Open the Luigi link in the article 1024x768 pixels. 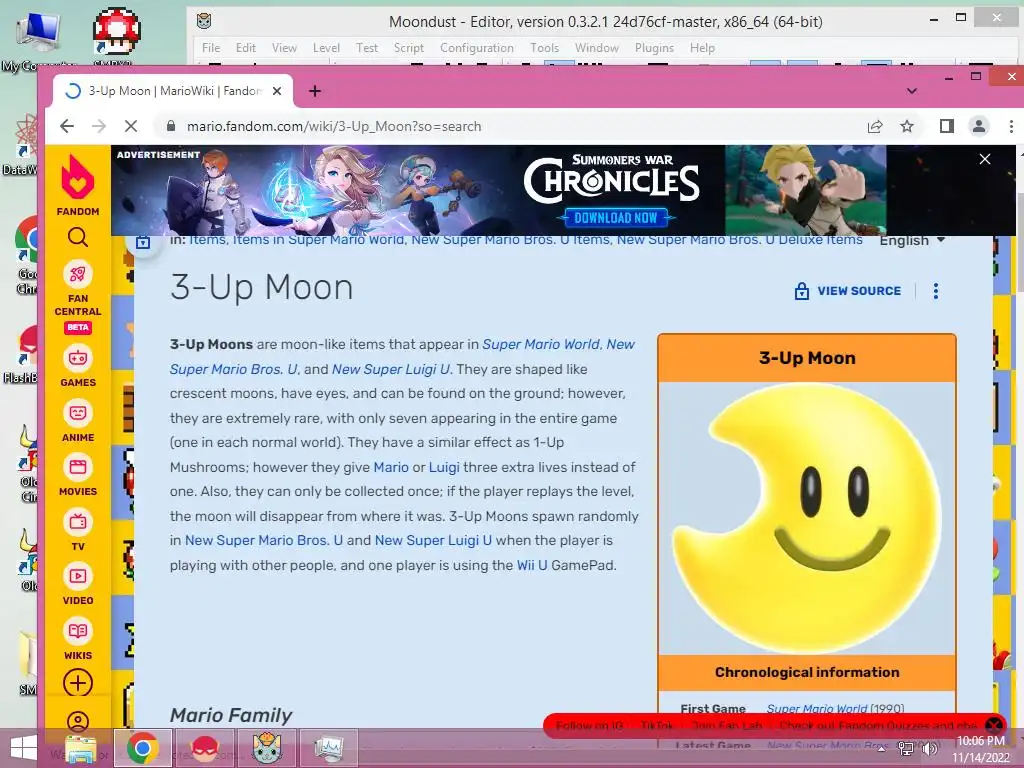coord(444,467)
